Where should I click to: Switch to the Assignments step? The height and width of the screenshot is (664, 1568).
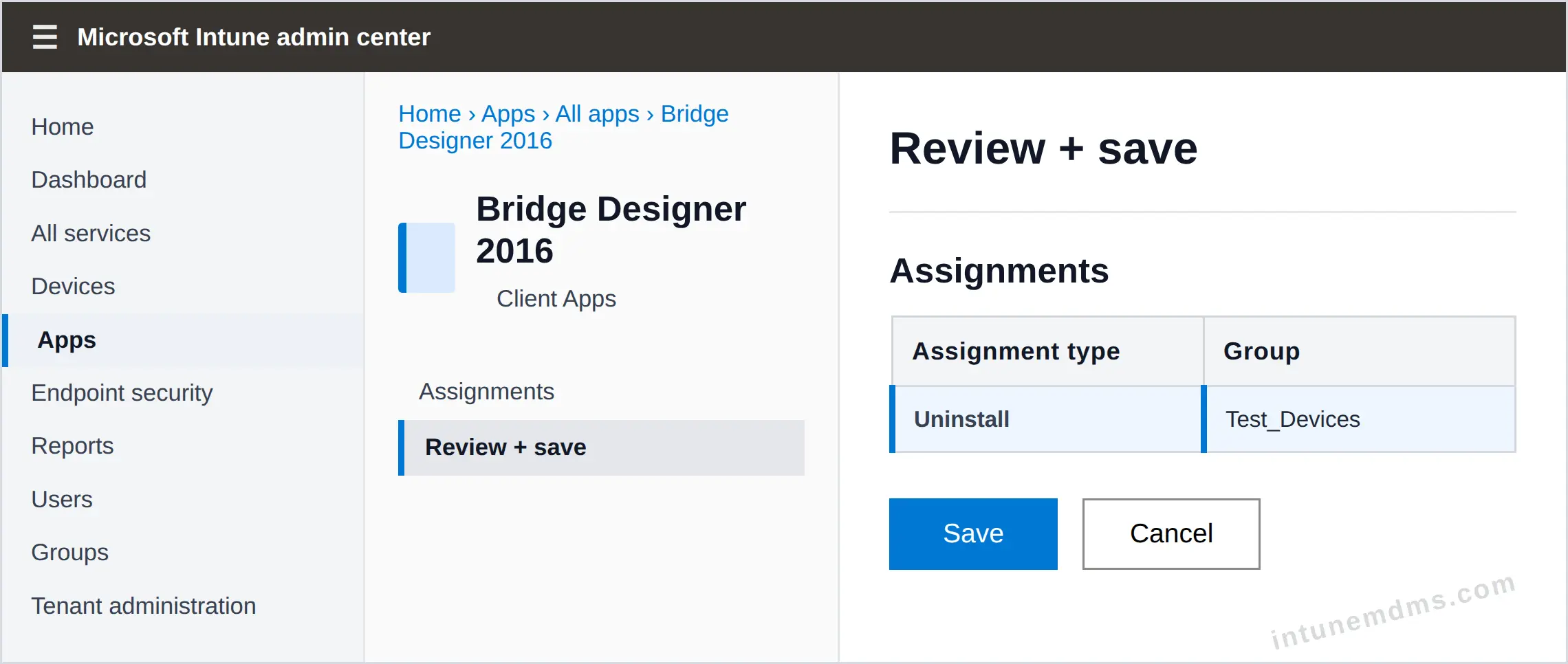coord(486,392)
